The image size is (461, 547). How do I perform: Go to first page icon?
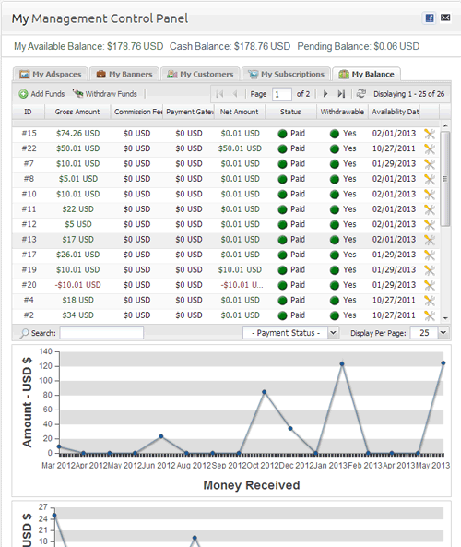tap(220, 94)
